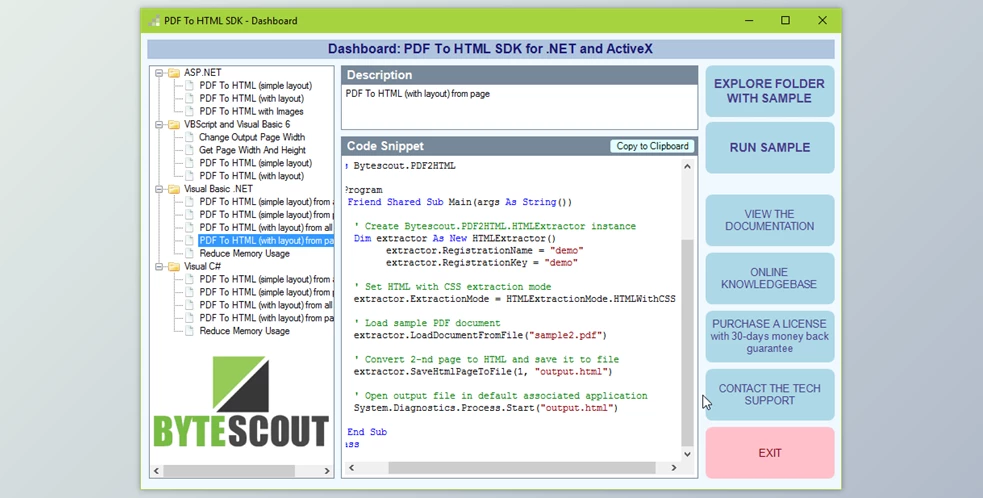Click the 'Visual Basic .NET' folder label
Viewport: 983px width, 498px height.
click(218, 189)
